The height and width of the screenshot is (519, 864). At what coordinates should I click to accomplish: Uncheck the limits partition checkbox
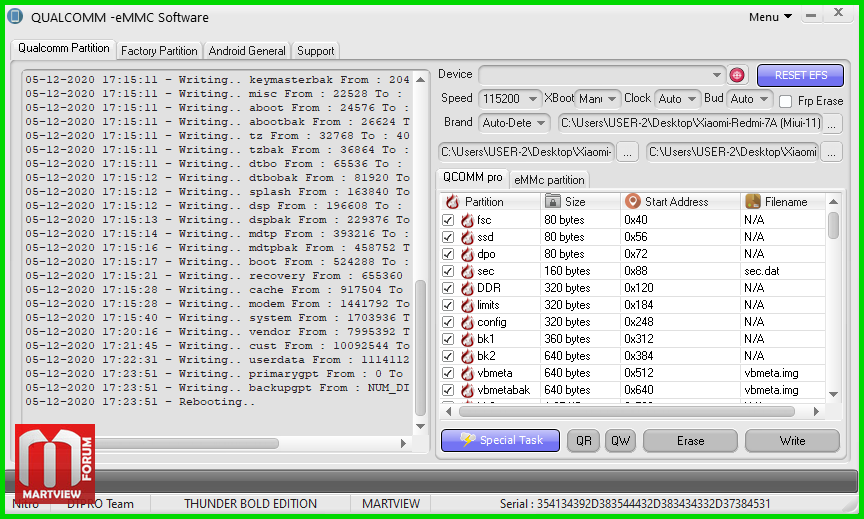click(448, 305)
